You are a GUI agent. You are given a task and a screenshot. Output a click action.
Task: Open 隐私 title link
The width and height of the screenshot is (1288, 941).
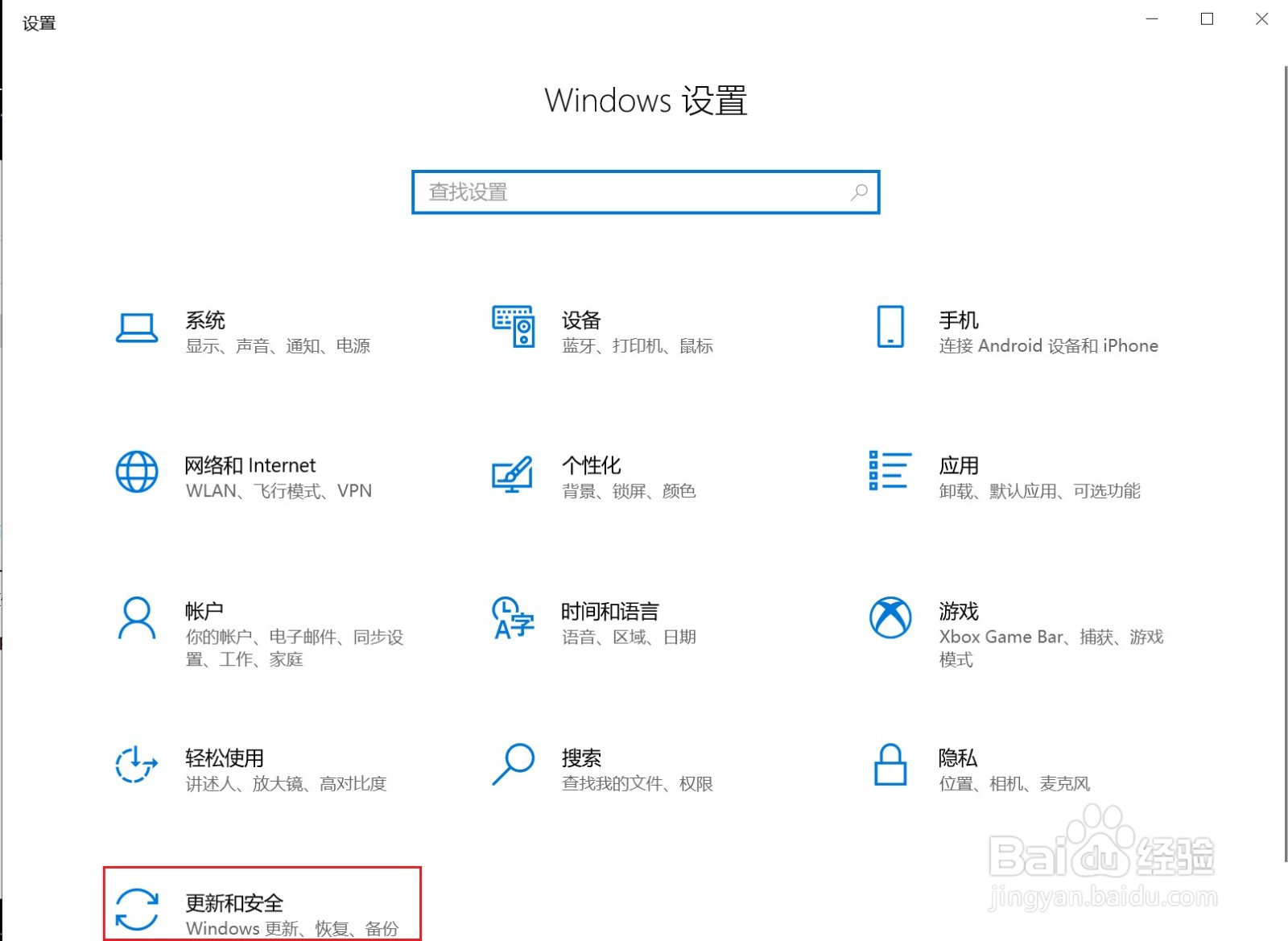958,757
